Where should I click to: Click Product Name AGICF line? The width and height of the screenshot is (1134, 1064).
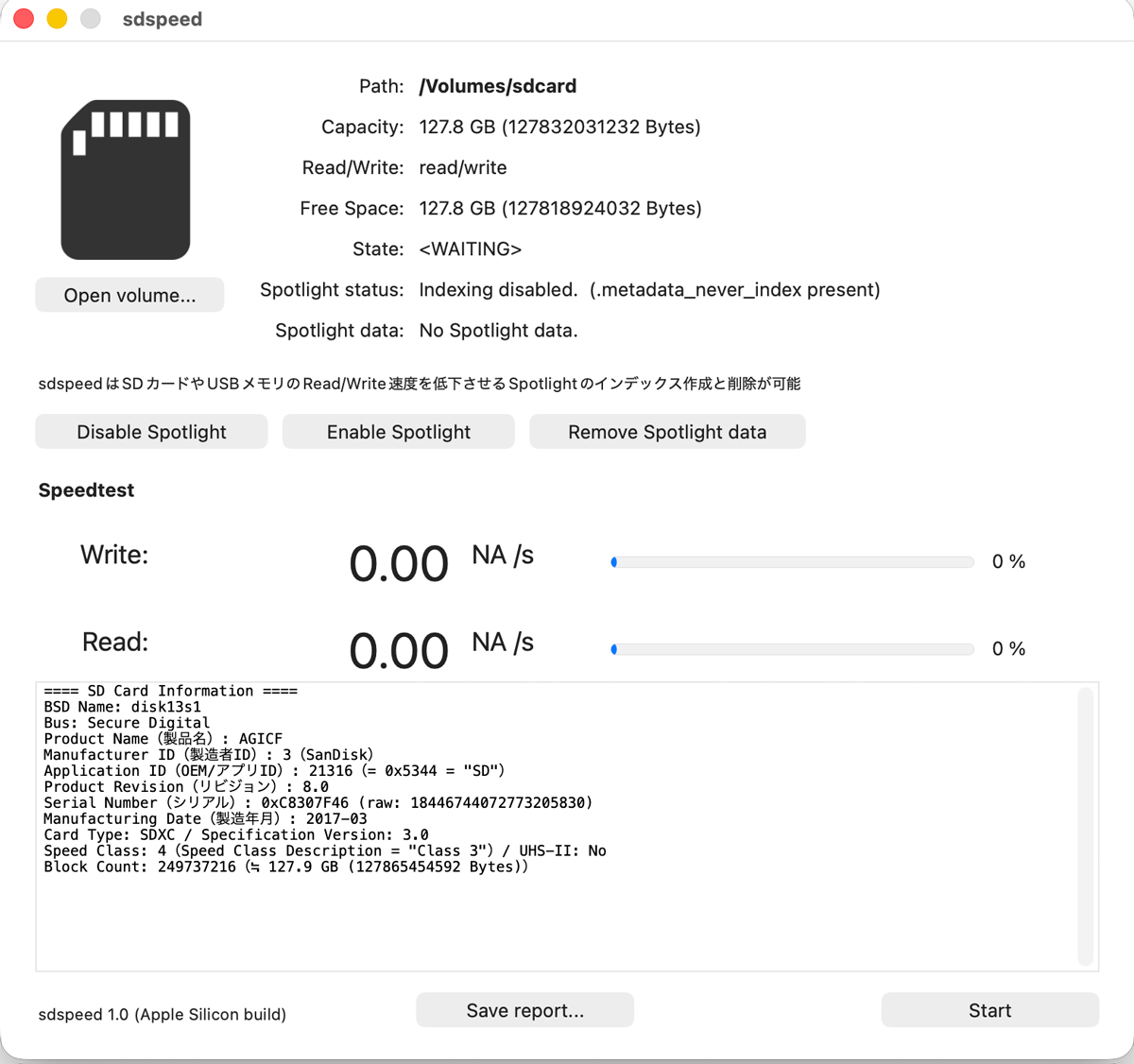pyautogui.click(x=163, y=739)
